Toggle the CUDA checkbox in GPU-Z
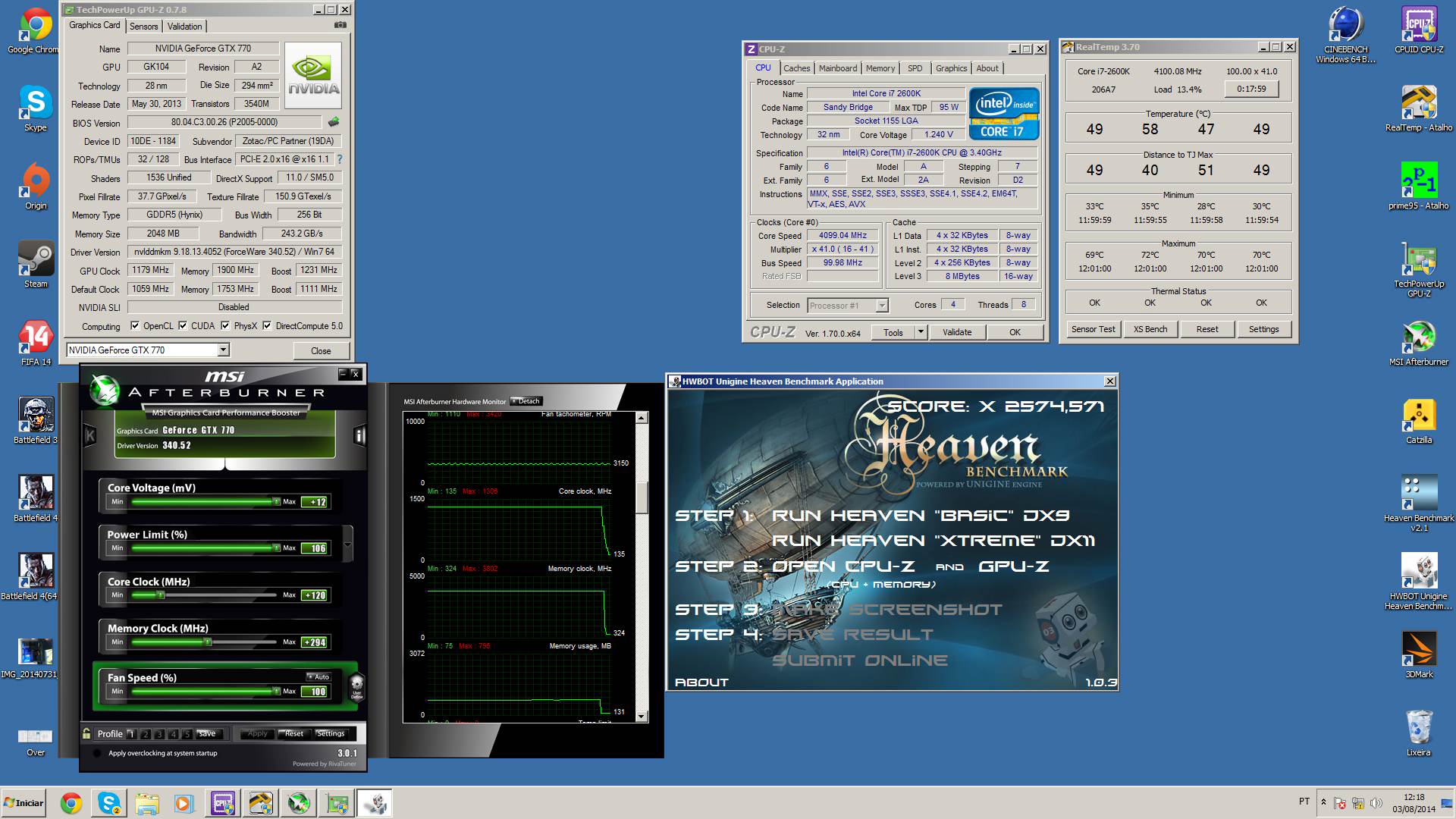1456x819 pixels. 183,326
